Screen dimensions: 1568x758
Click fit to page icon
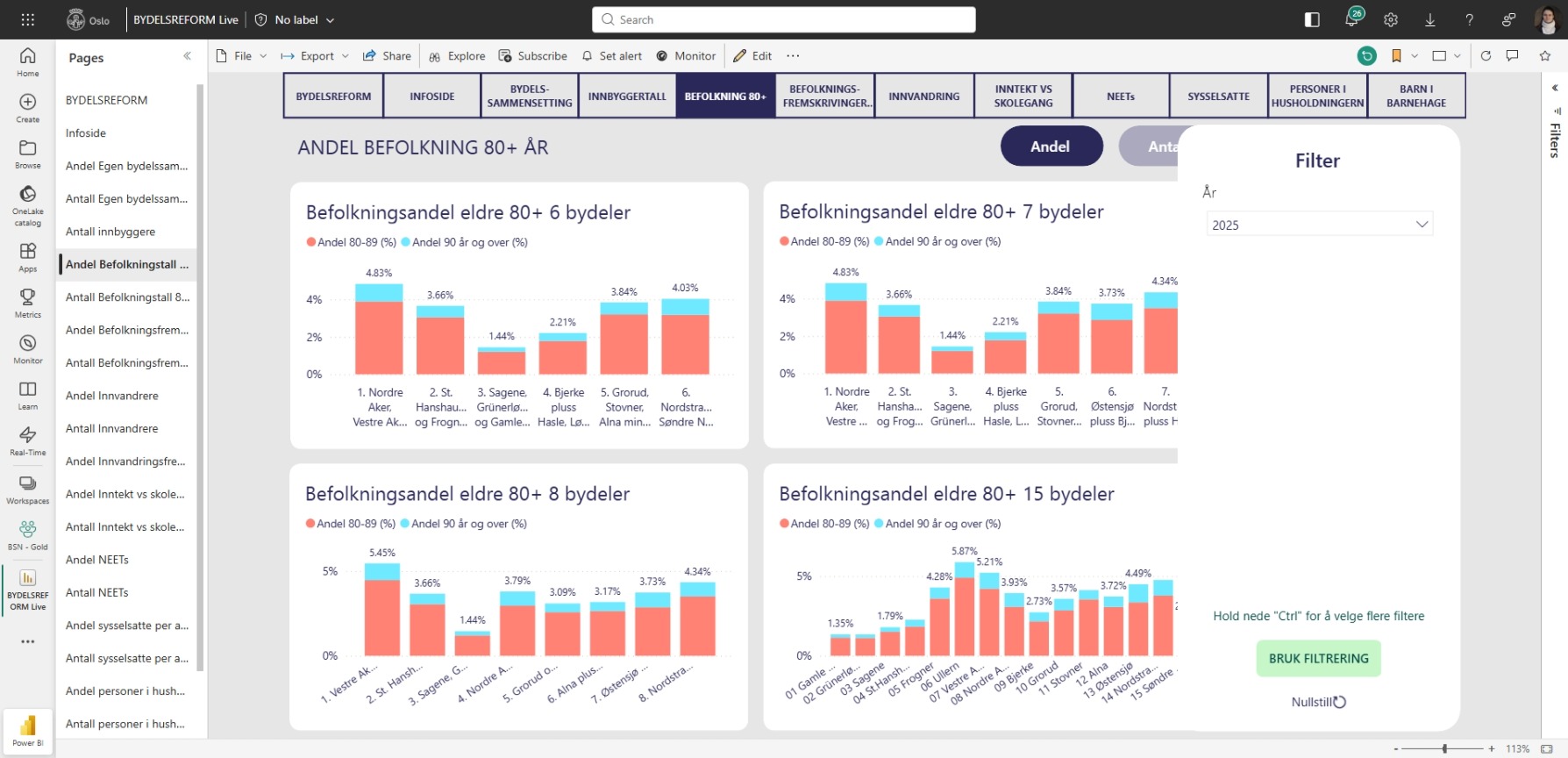(1546, 748)
